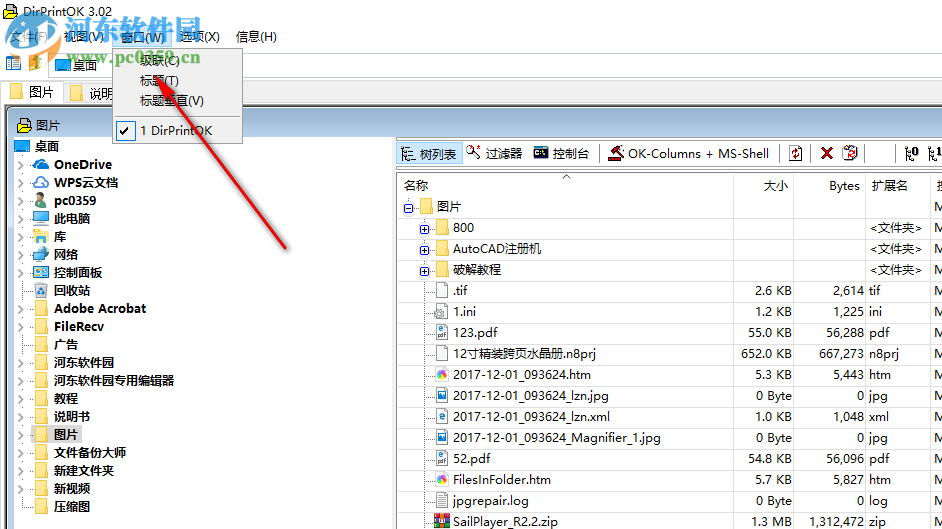Click the panel layout icon below 文件 menu
Image resolution: width=942 pixels, height=529 pixels.
pos(13,63)
